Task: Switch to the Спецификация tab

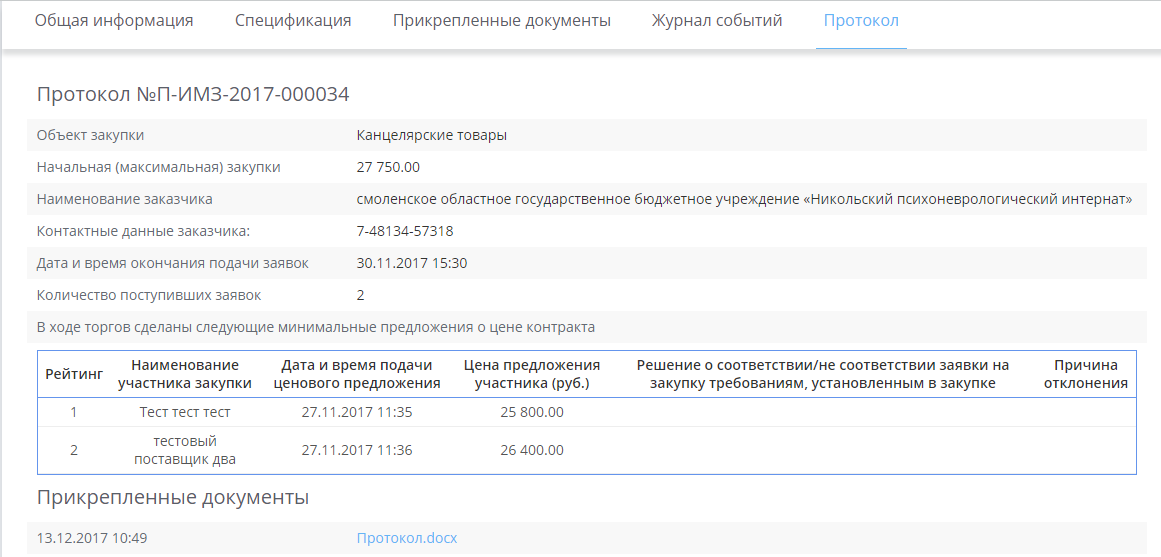Action: [x=293, y=21]
